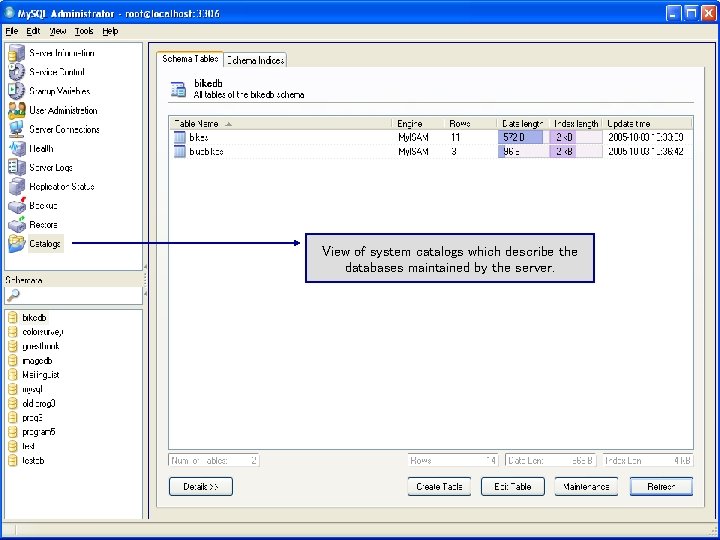This screenshot has width=720, height=540.
Task: Open Health monitor icon
Action: coord(17,148)
